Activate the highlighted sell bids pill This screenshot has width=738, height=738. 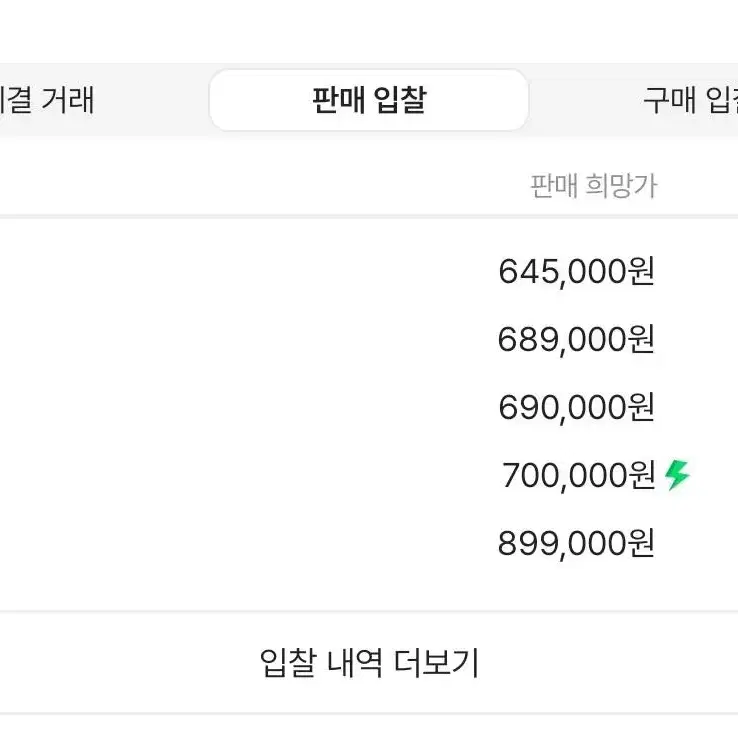pos(369,100)
